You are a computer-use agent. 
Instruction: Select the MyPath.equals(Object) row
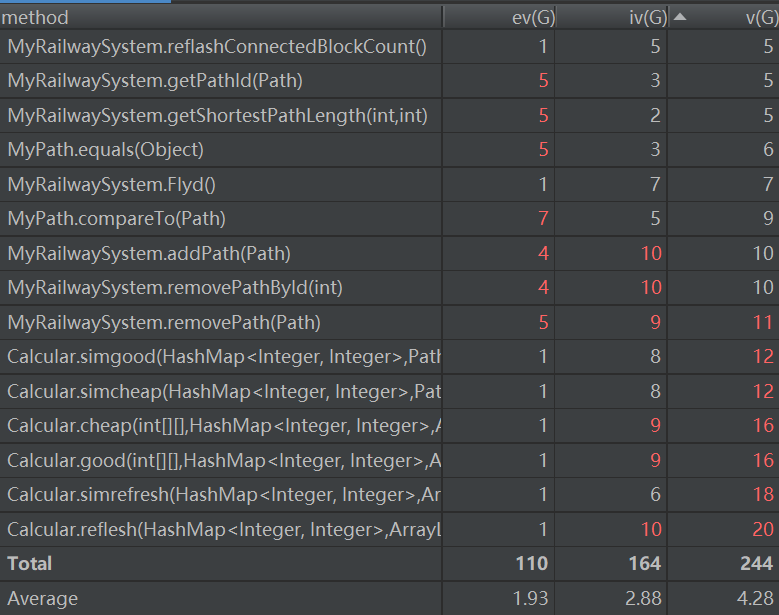105,150
